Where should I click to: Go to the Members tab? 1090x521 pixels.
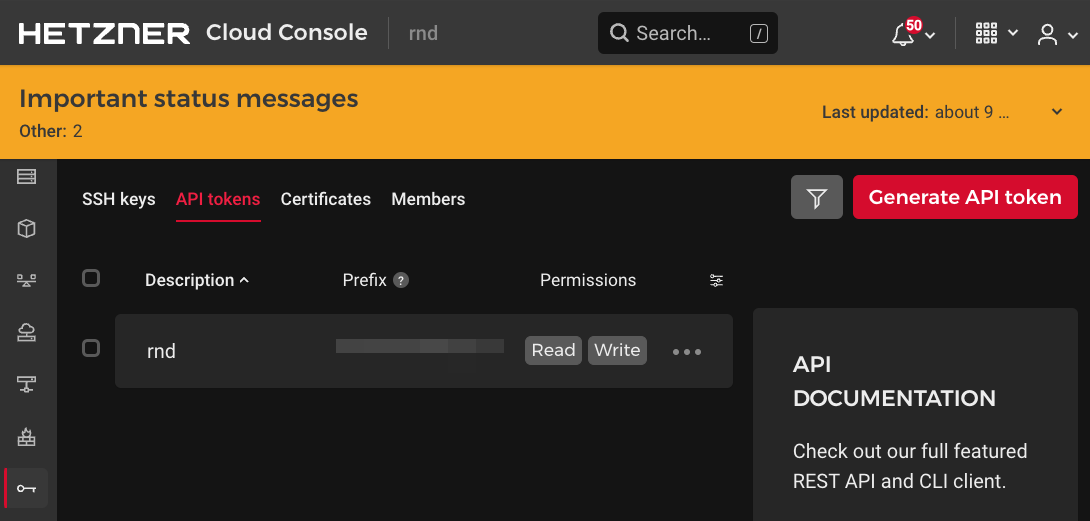point(428,199)
